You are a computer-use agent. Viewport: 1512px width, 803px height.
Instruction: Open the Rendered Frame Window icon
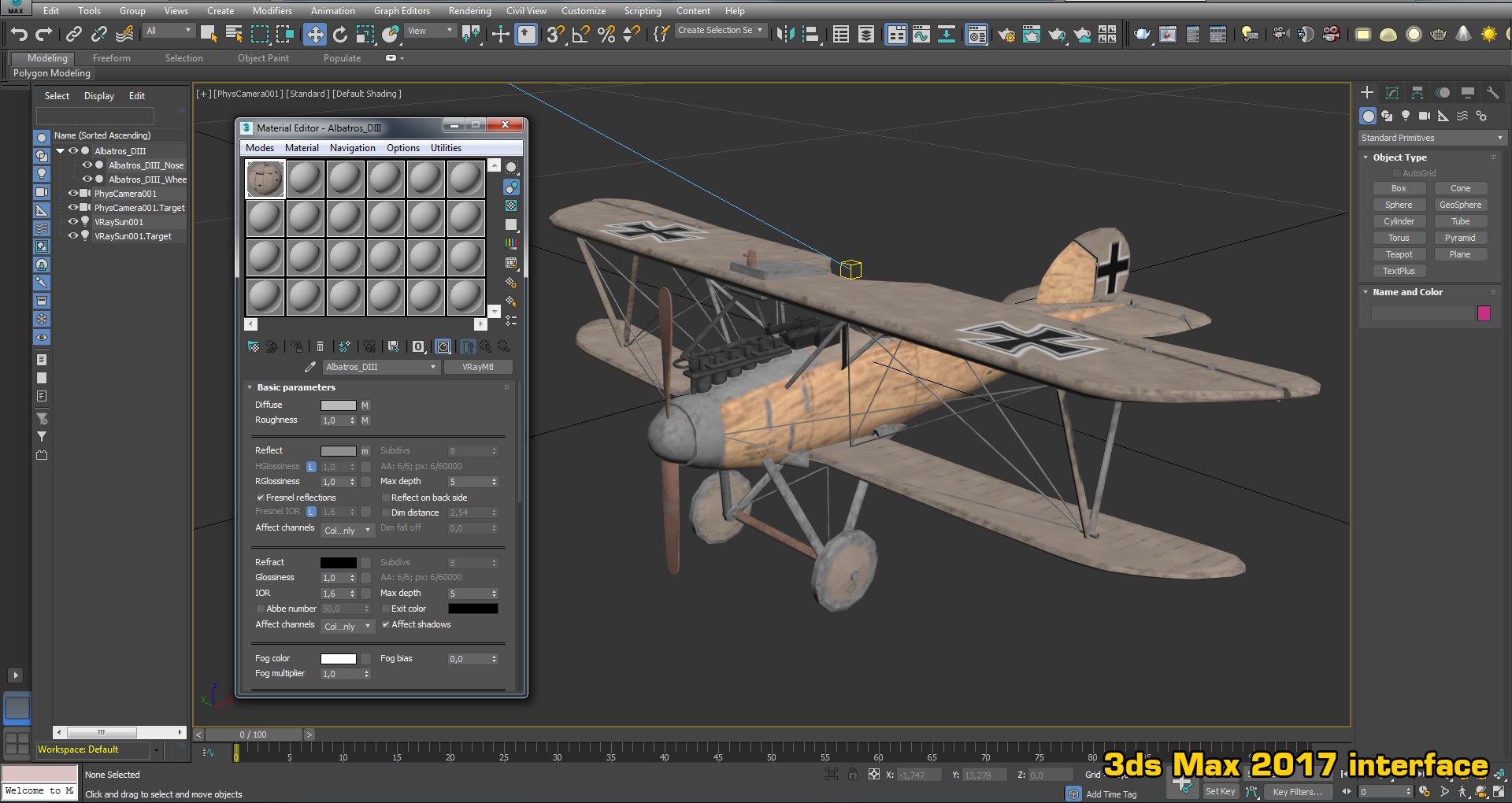coord(1031,34)
